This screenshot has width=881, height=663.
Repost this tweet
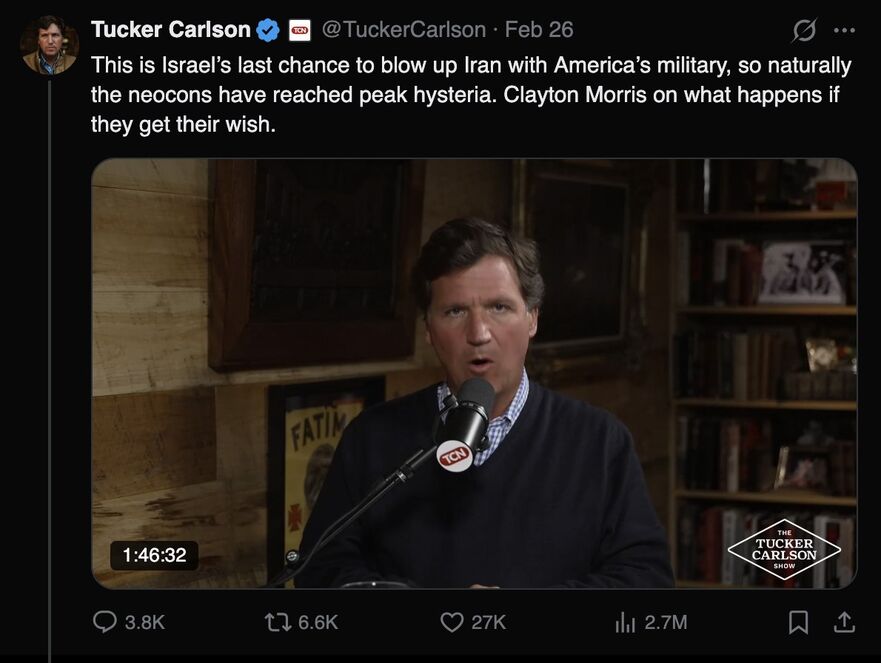(x=277, y=622)
